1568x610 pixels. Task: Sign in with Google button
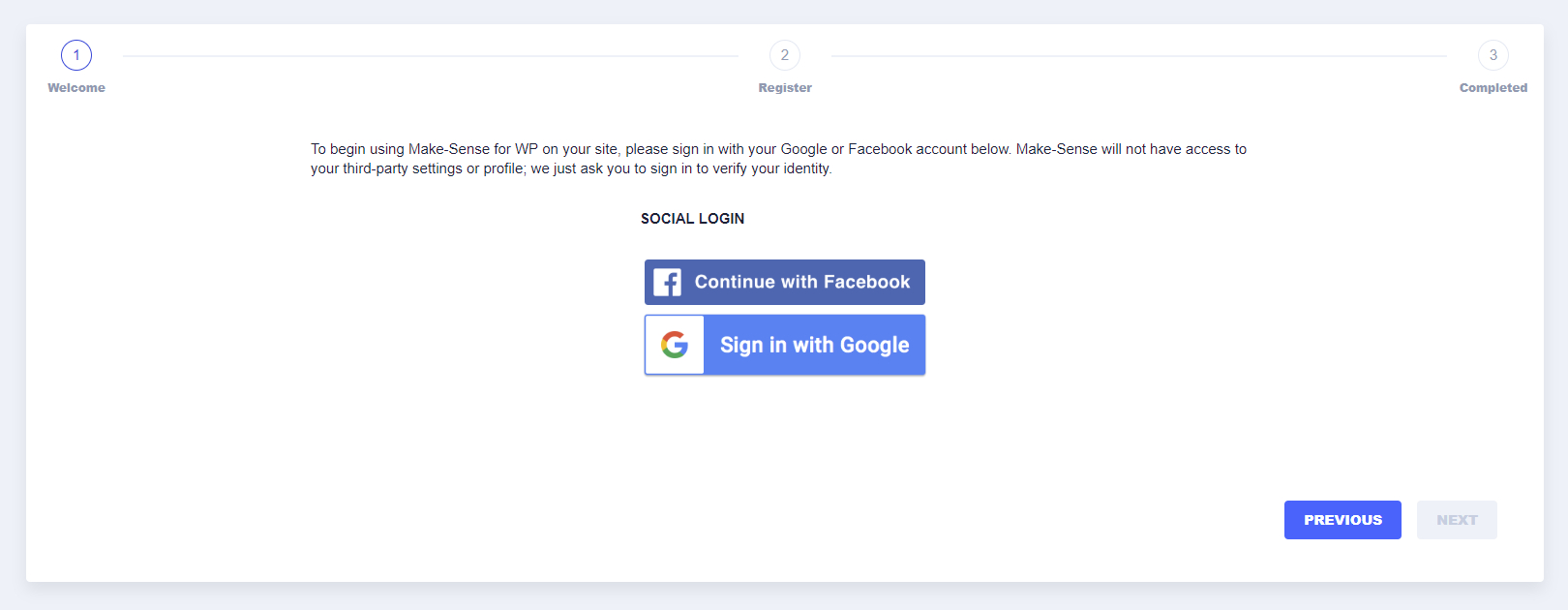point(785,345)
